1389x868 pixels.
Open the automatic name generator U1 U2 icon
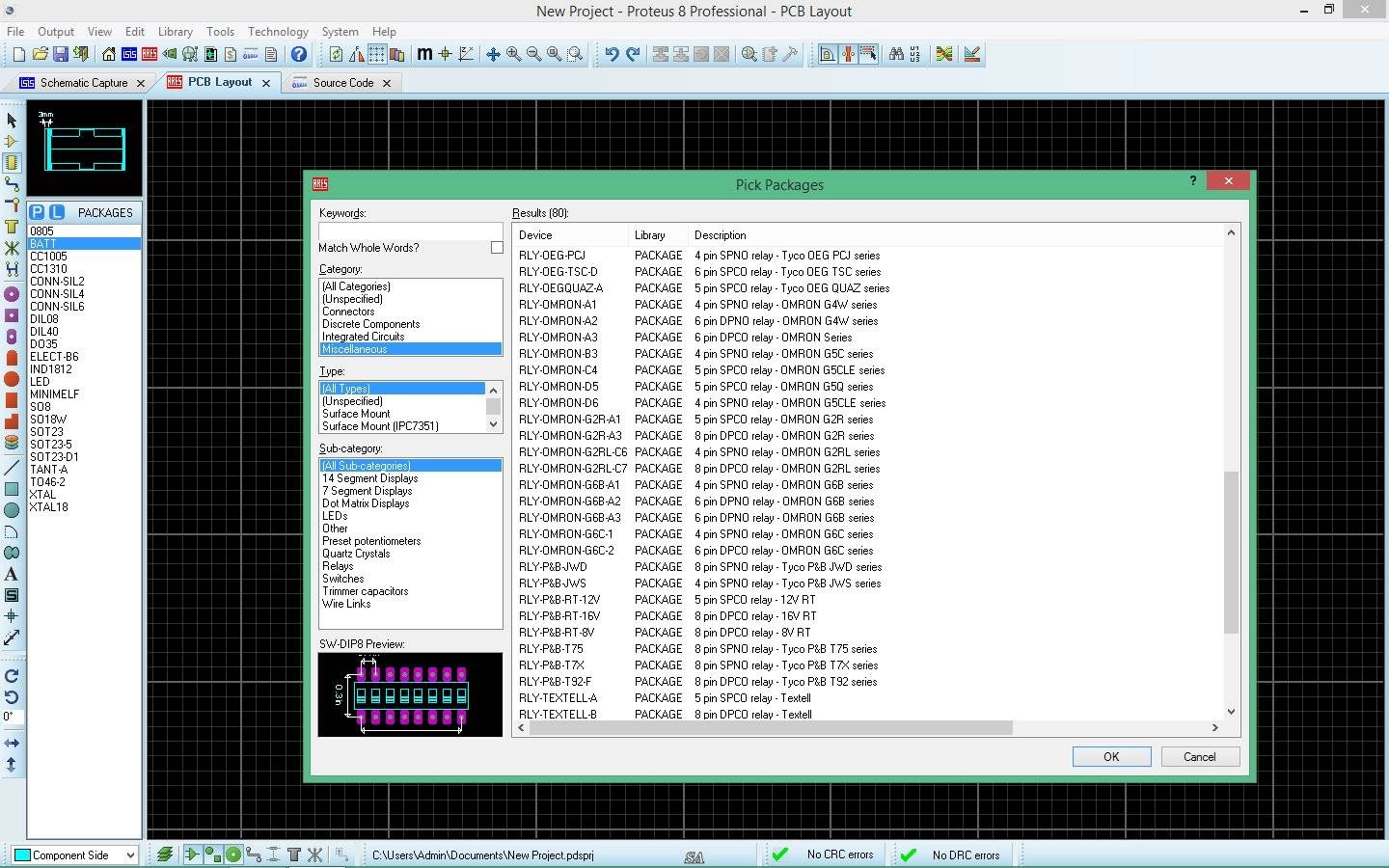pyautogui.click(x=914, y=54)
